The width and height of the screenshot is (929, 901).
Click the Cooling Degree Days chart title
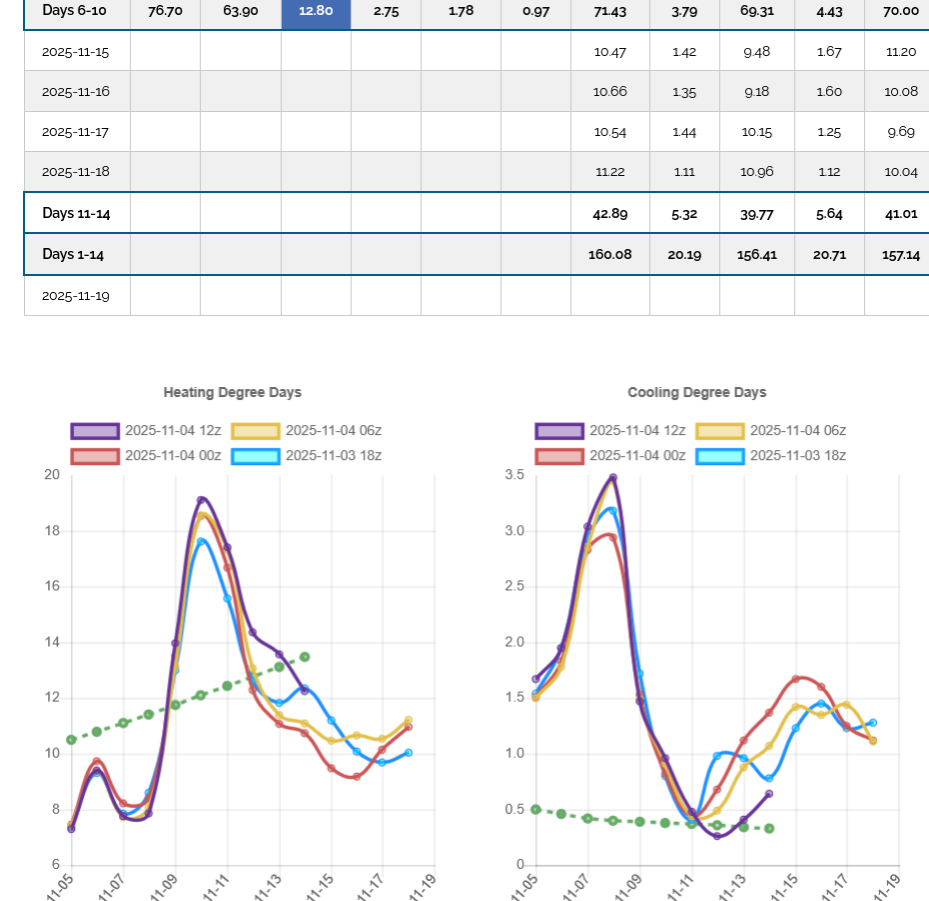[x=697, y=392]
